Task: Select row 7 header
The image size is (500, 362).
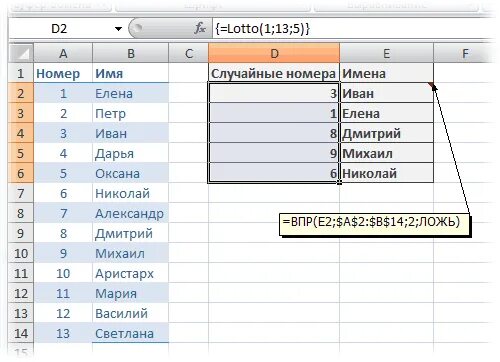Action: point(21,193)
